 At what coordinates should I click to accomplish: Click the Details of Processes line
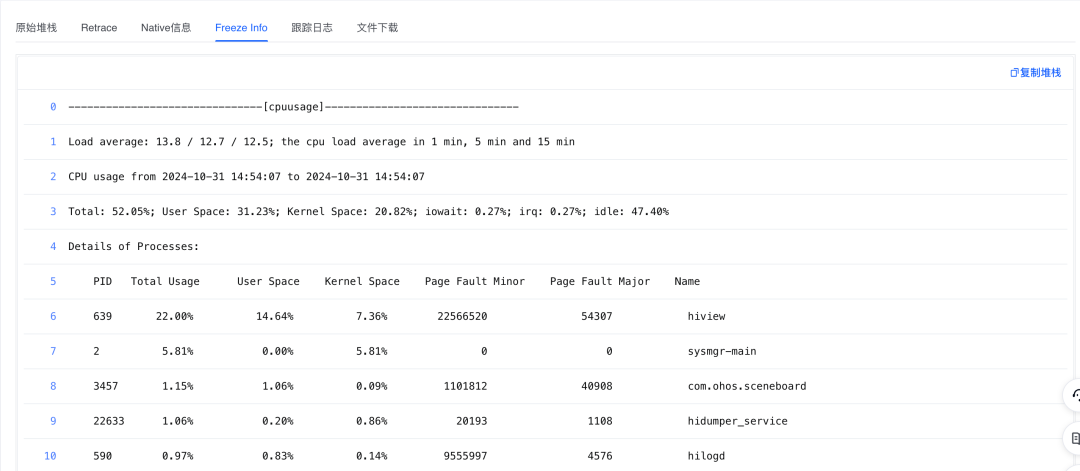point(134,246)
